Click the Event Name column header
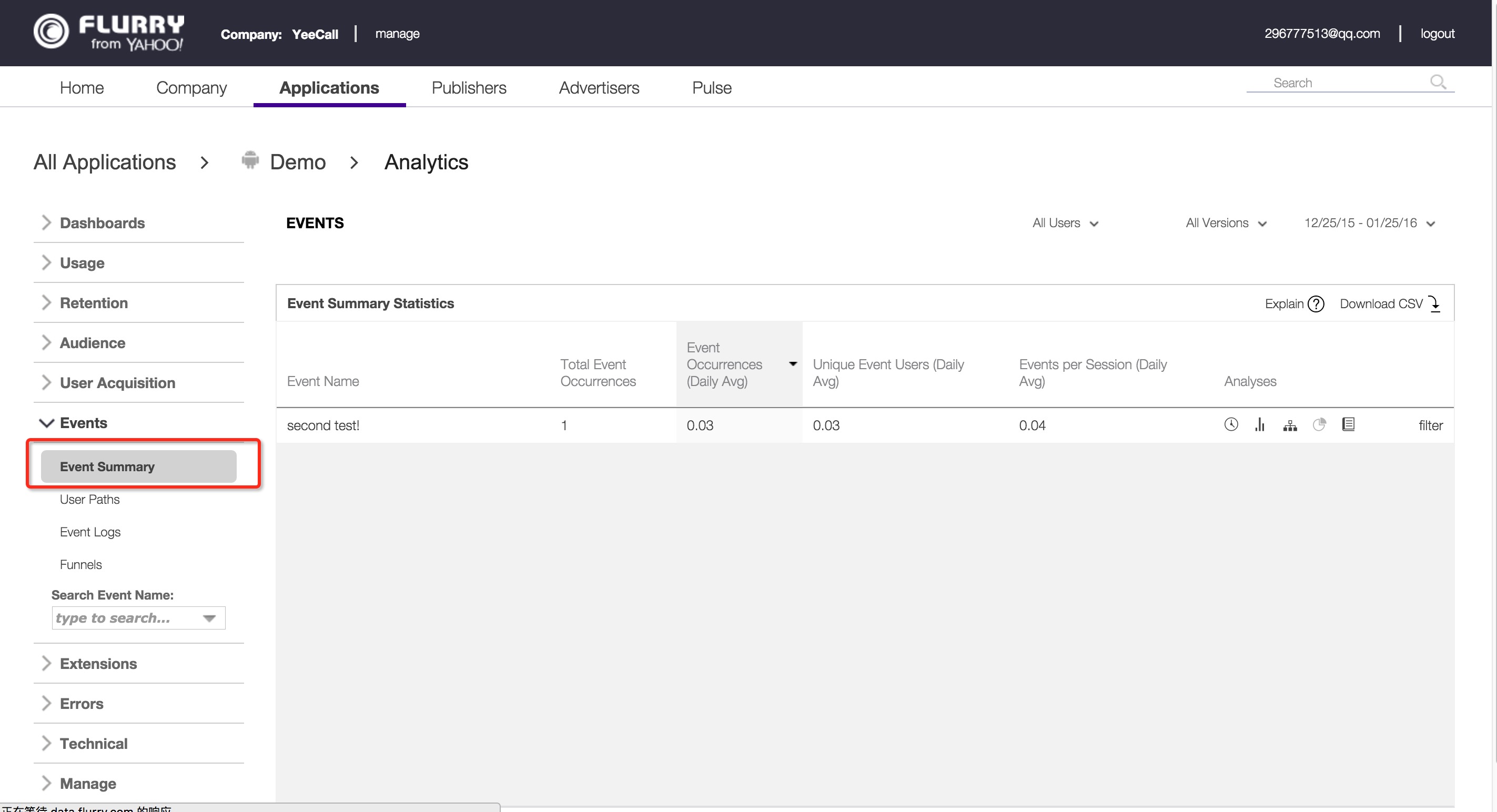The width and height of the screenshot is (1497, 812). pyautogui.click(x=323, y=382)
